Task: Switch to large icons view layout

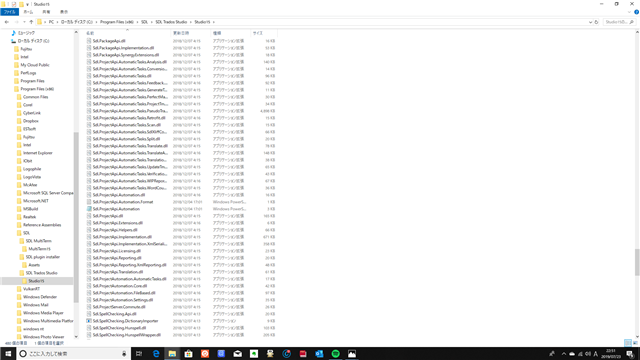Action: pyautogui.click(x=635, y=343)
